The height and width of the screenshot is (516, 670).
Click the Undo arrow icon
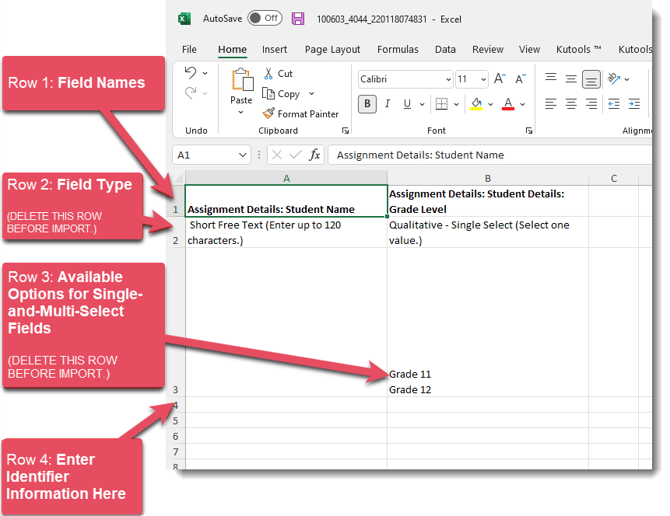pyautogui.click(x=191, y=73)
